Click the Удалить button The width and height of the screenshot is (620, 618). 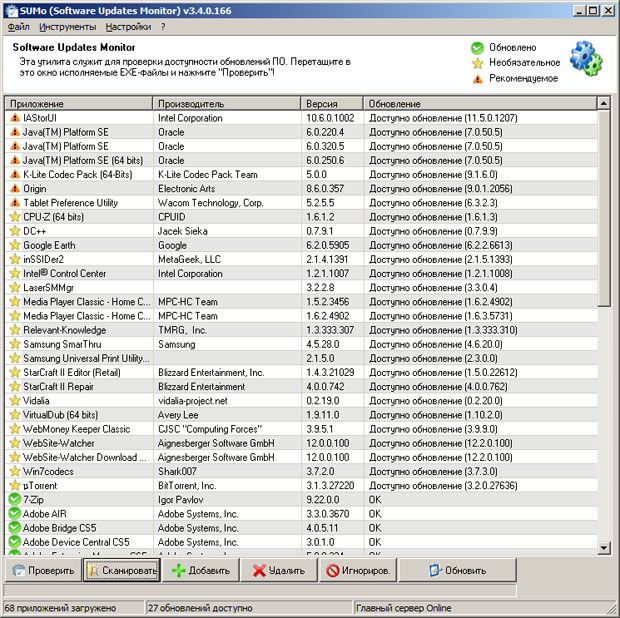pos(279,570)
